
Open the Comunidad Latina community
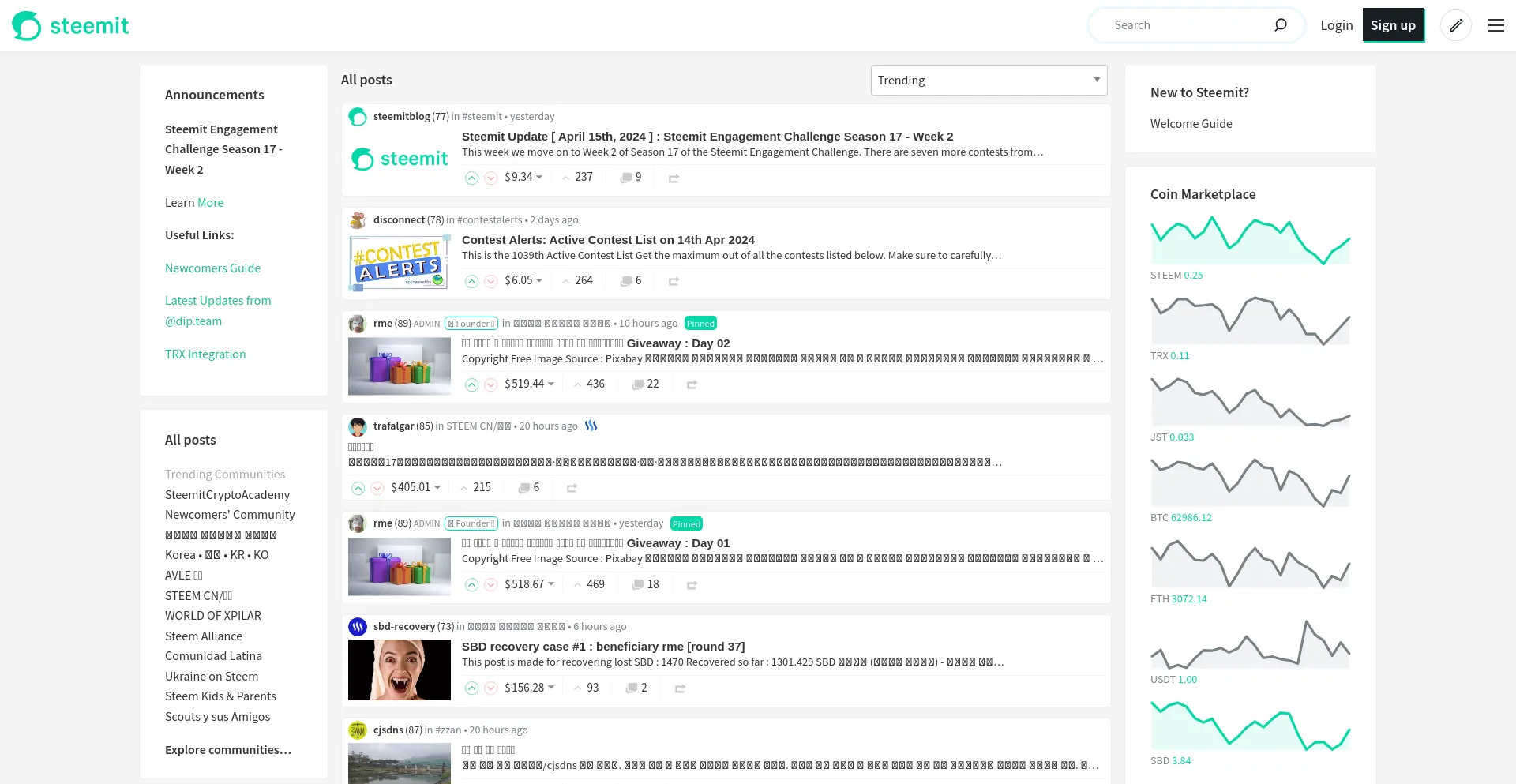coord(213,656)
